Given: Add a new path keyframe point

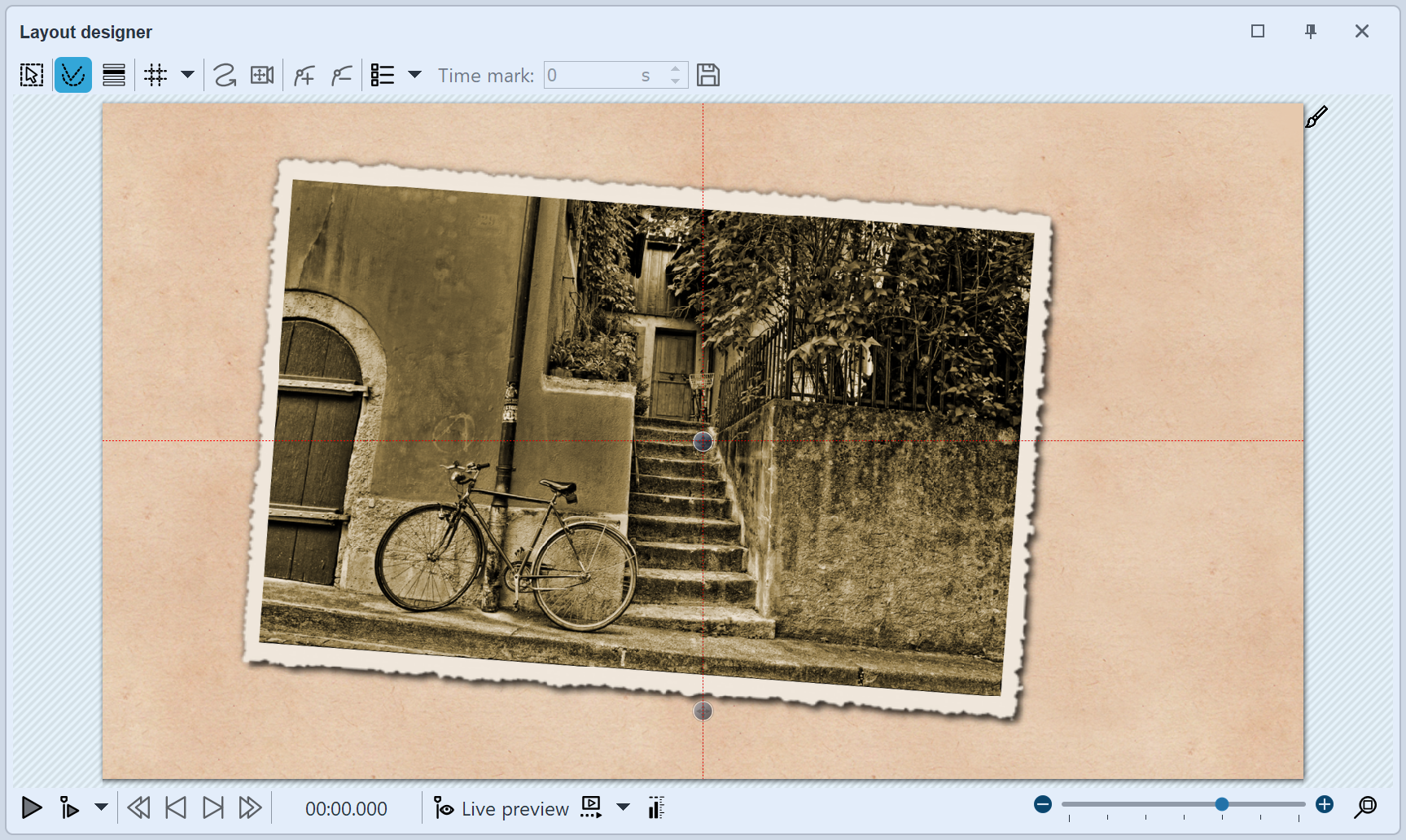Looking at the screenshot, I should coord(303,74).
